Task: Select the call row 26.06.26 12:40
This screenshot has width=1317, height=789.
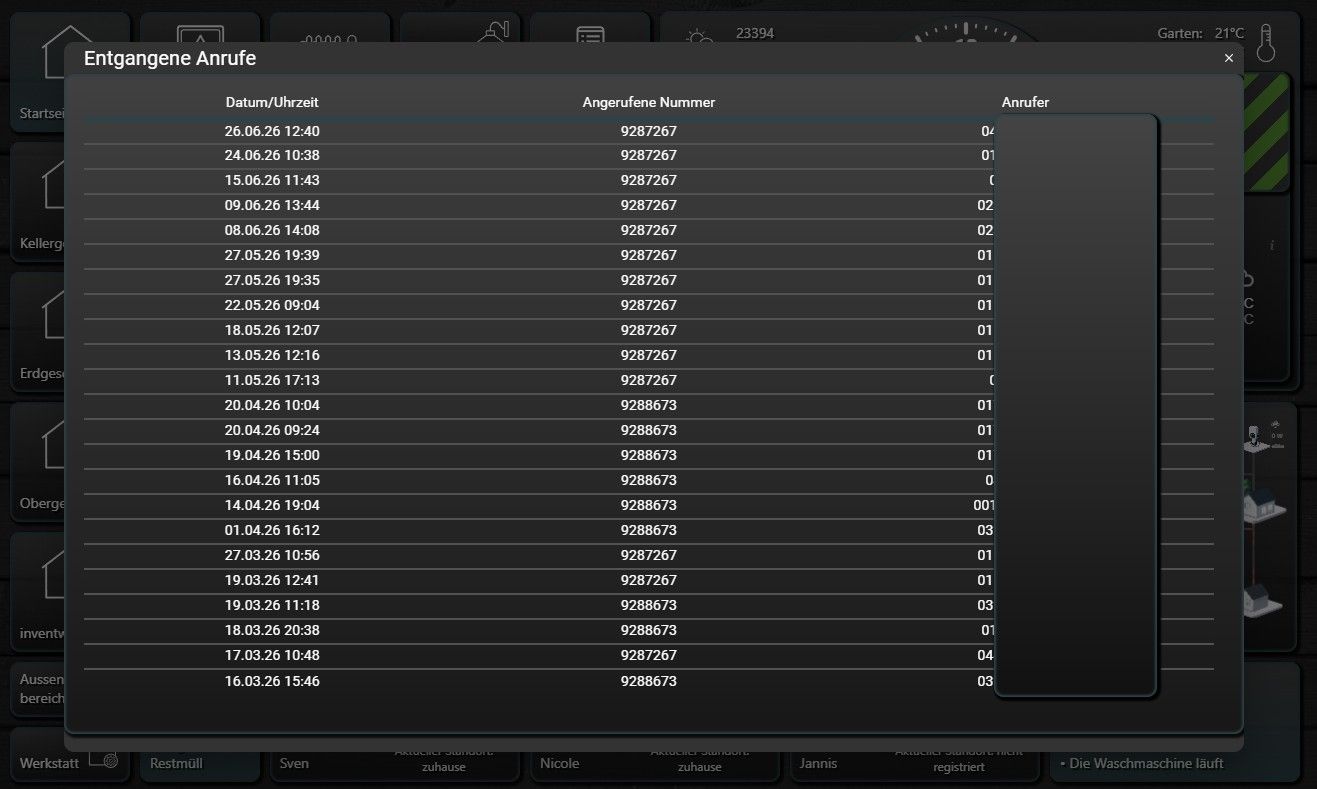Action: click(x=648, y=131)
